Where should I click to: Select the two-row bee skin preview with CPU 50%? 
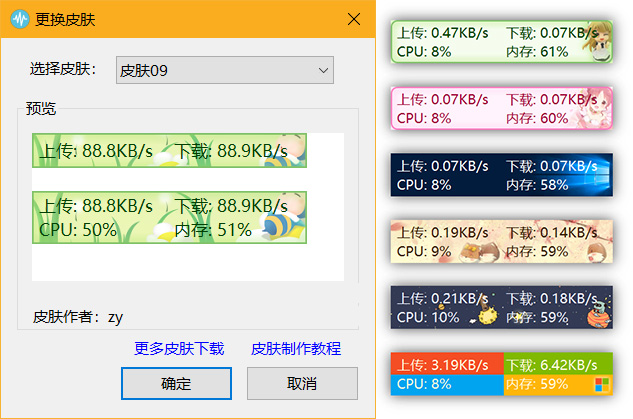coord(170,218)
